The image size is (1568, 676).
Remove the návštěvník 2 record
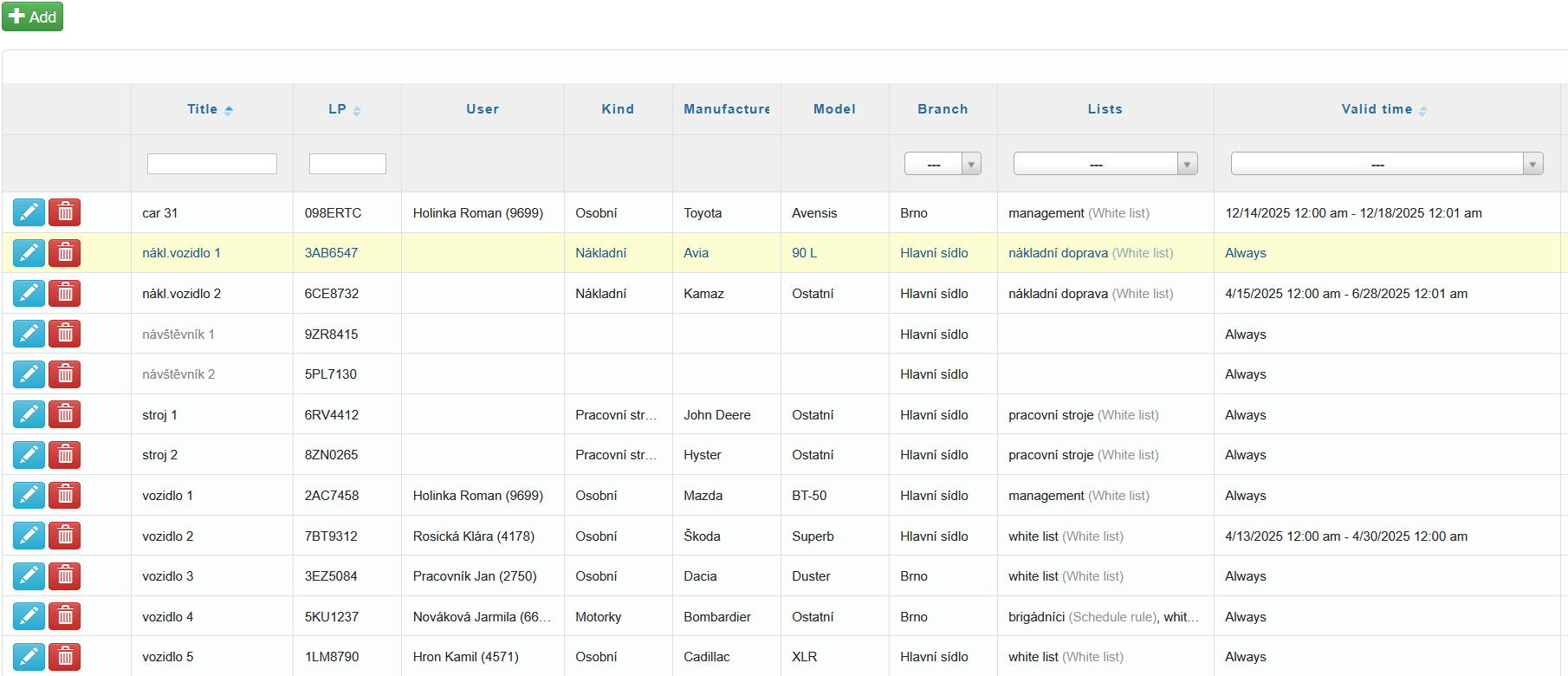tap(65, 374)
